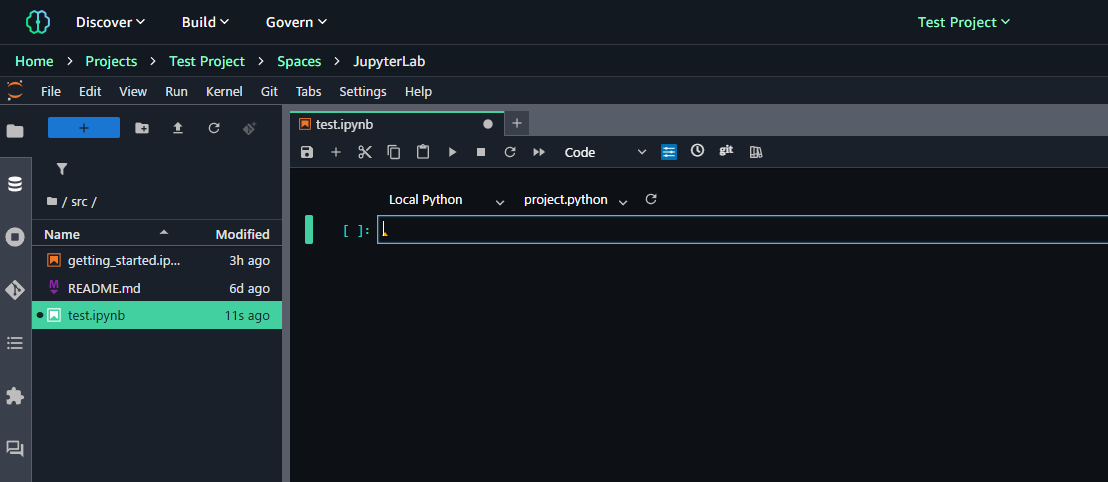The height and width of the screenshot is (482, 1108).
Task: Paste cell from clipboard
Action: point(423,152)
